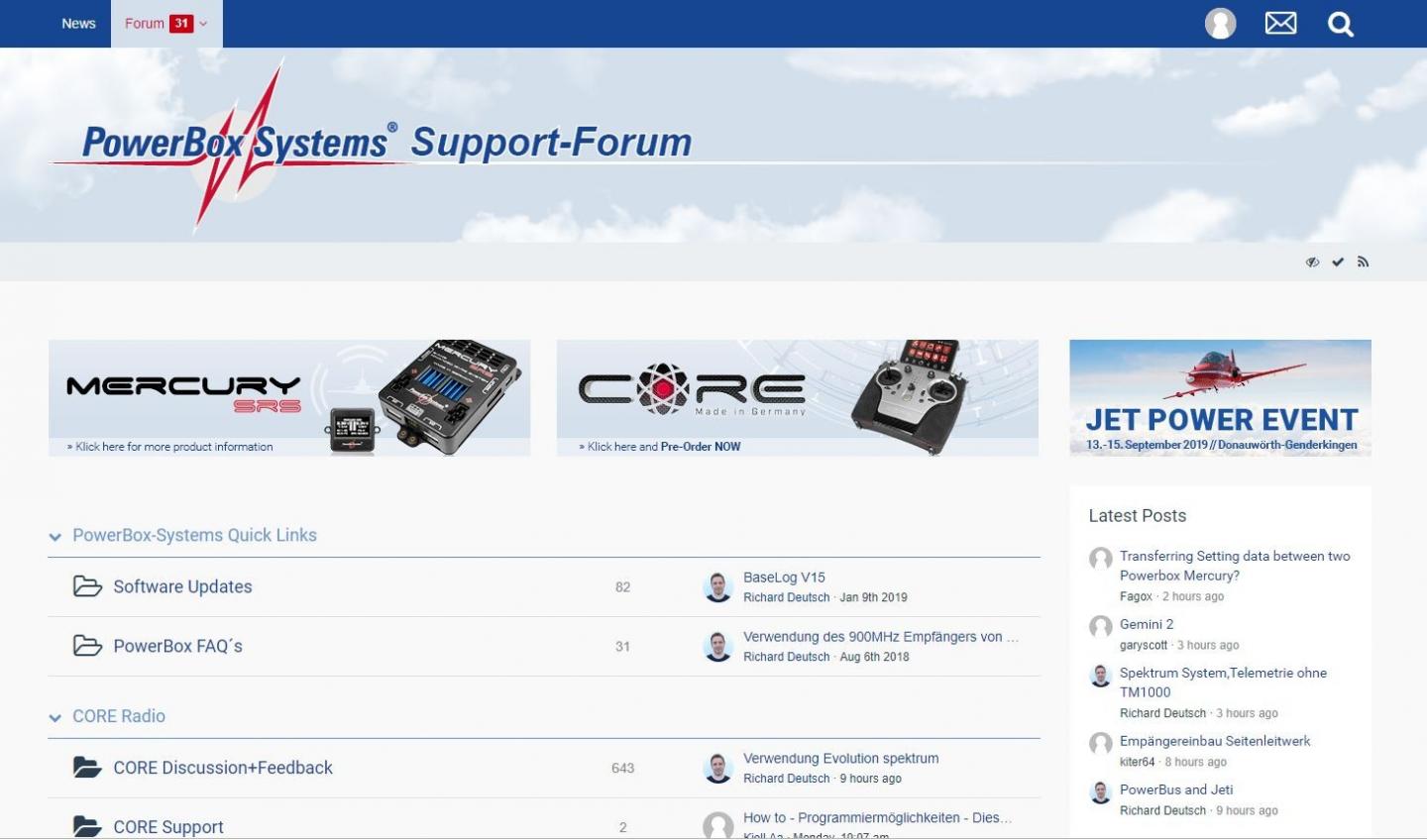Screen dimensions: 1427x840
Task: Click the mark all read checkmark icon
Action: click(1338, 262)
